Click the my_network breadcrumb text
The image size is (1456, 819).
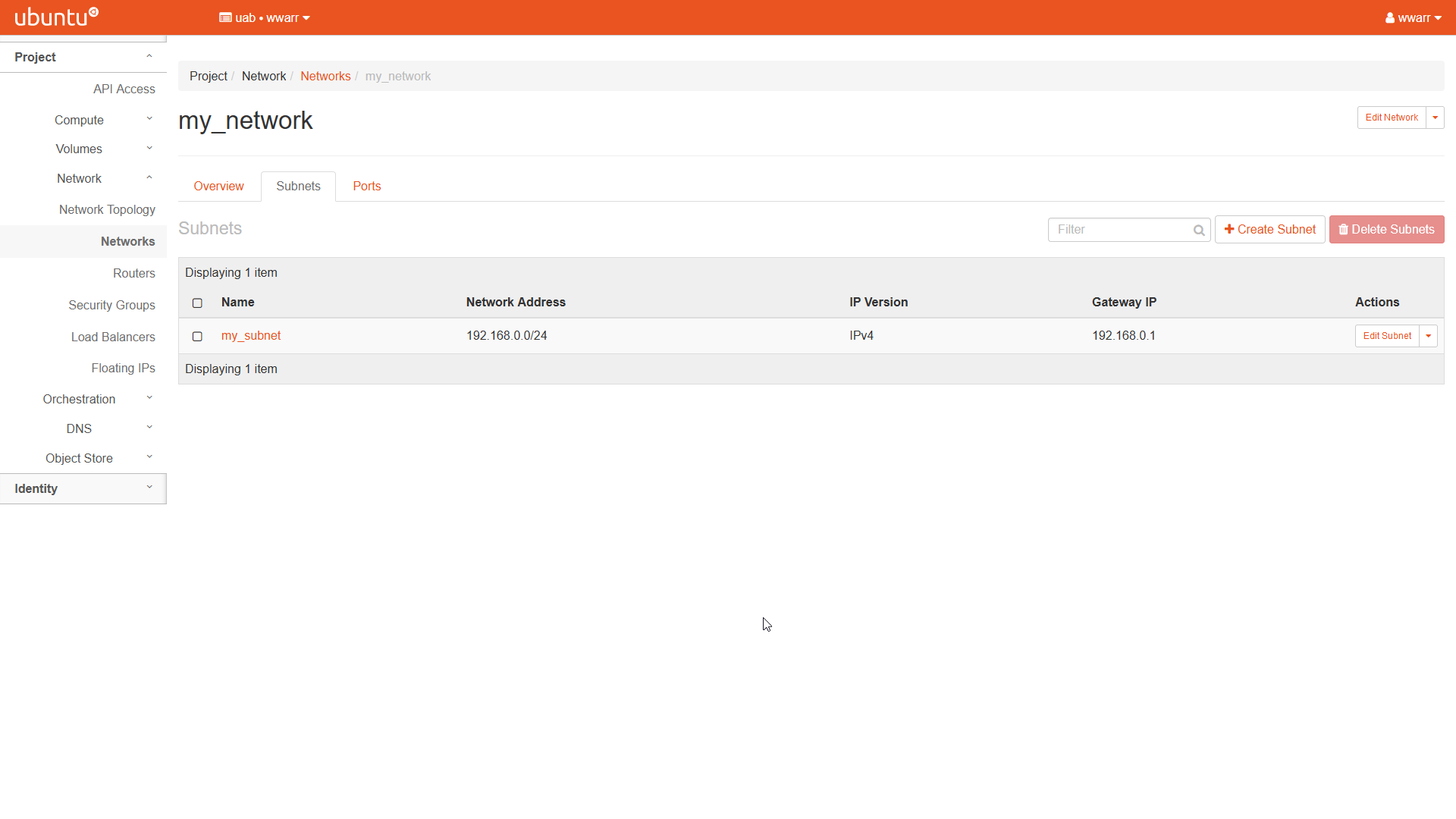(x=398, y=76)
